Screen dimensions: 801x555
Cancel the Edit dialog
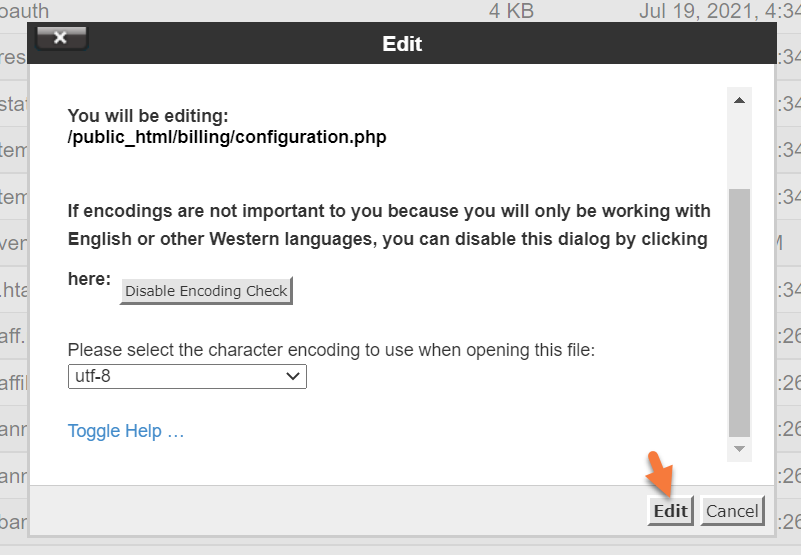click(x=732, y=511)
